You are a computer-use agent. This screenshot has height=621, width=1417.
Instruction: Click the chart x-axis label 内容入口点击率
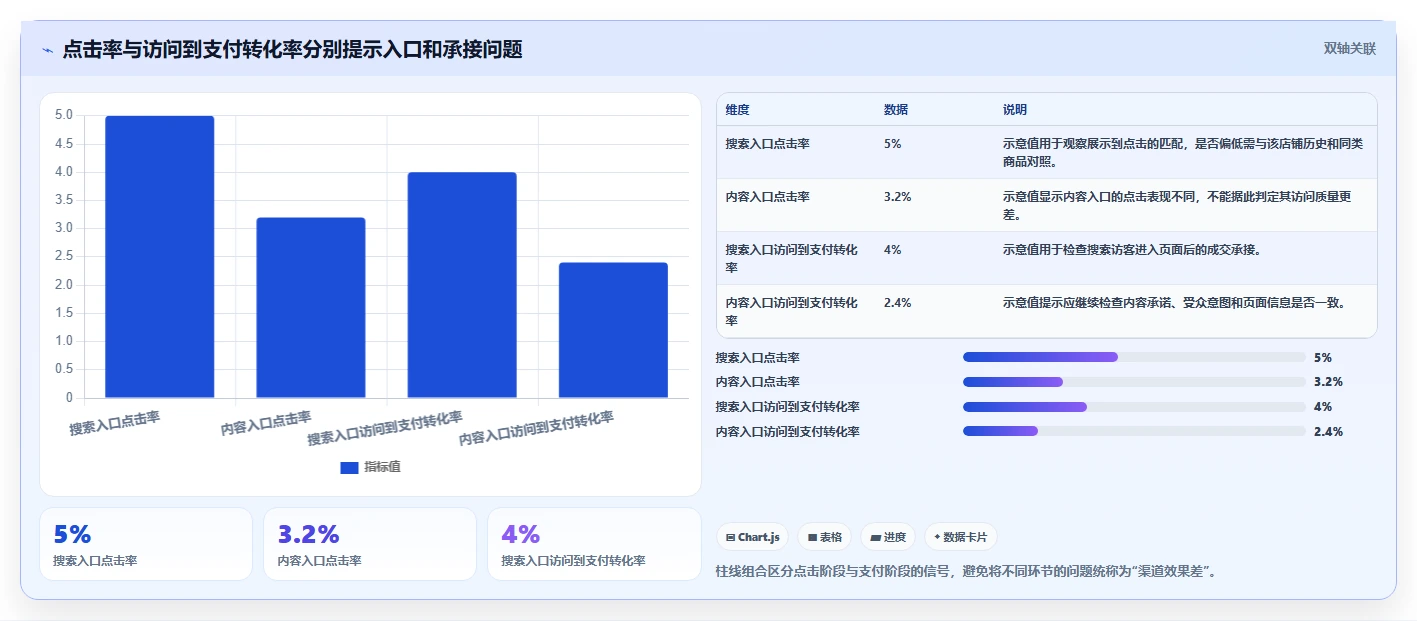pyautogui.click(x=266, y=423)
